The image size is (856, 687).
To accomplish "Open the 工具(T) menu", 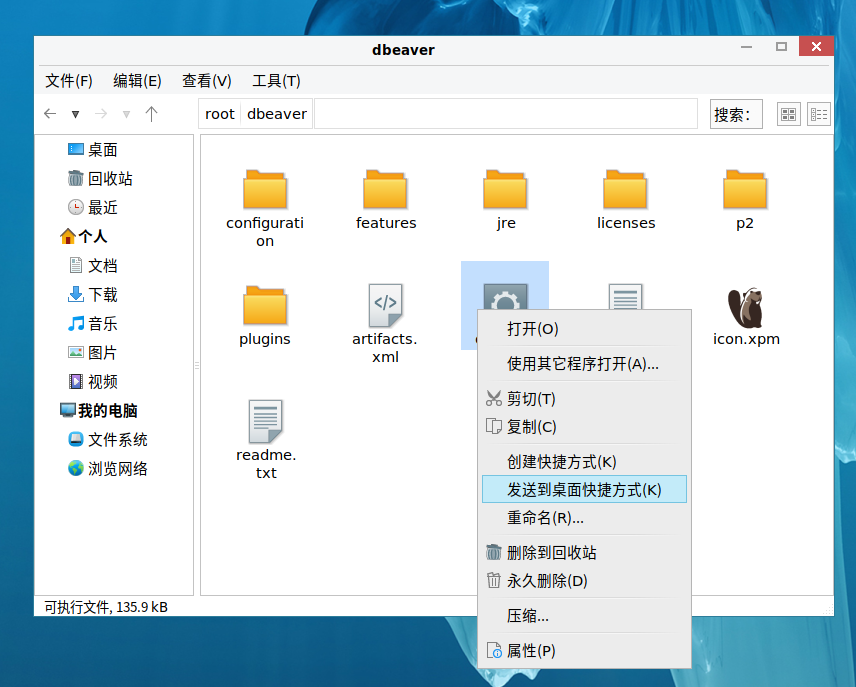I will coord(276,81).
